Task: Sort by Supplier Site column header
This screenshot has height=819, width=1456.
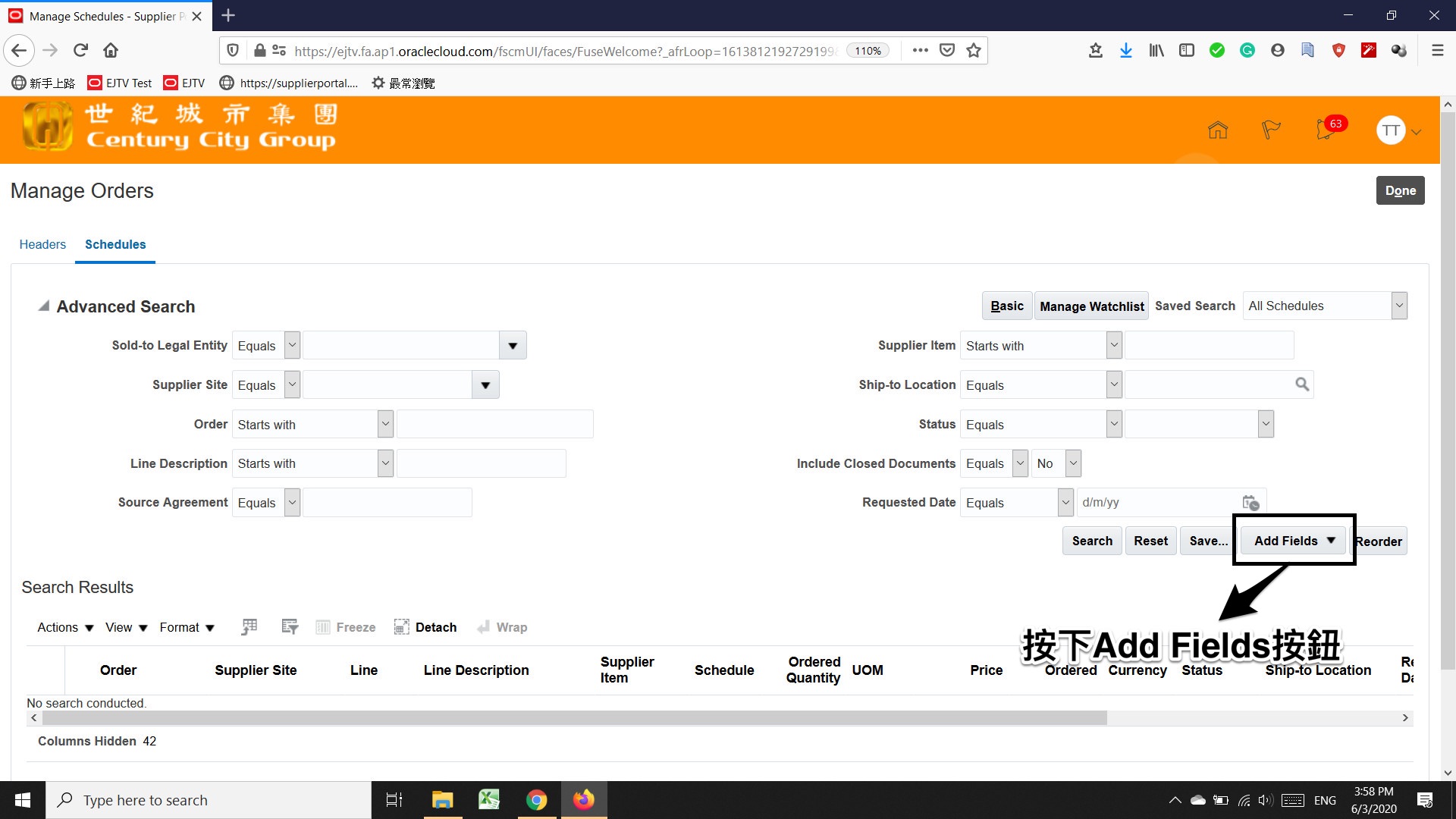Action: (x=256, y=670)
